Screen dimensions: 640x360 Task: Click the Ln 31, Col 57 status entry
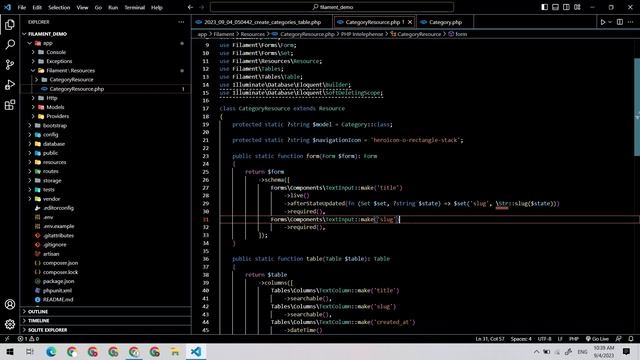(489, 339)
